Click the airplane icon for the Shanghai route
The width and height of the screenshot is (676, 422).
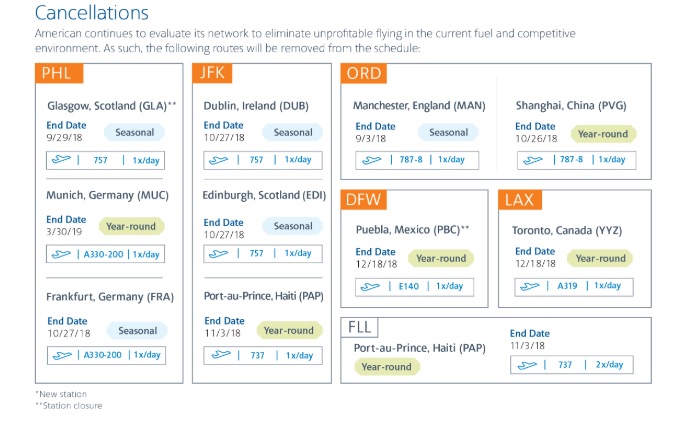click(534, 160)
